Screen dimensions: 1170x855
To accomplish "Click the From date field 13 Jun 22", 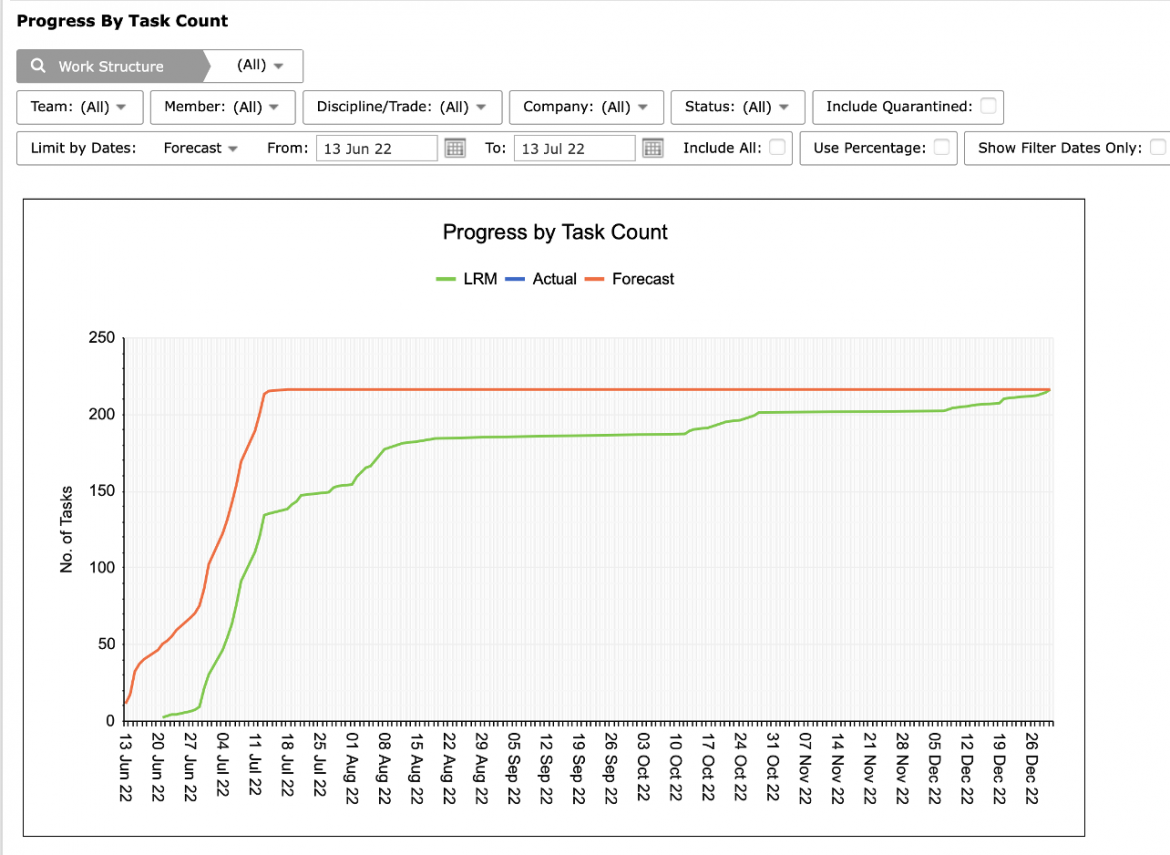I will coord(376,148).
